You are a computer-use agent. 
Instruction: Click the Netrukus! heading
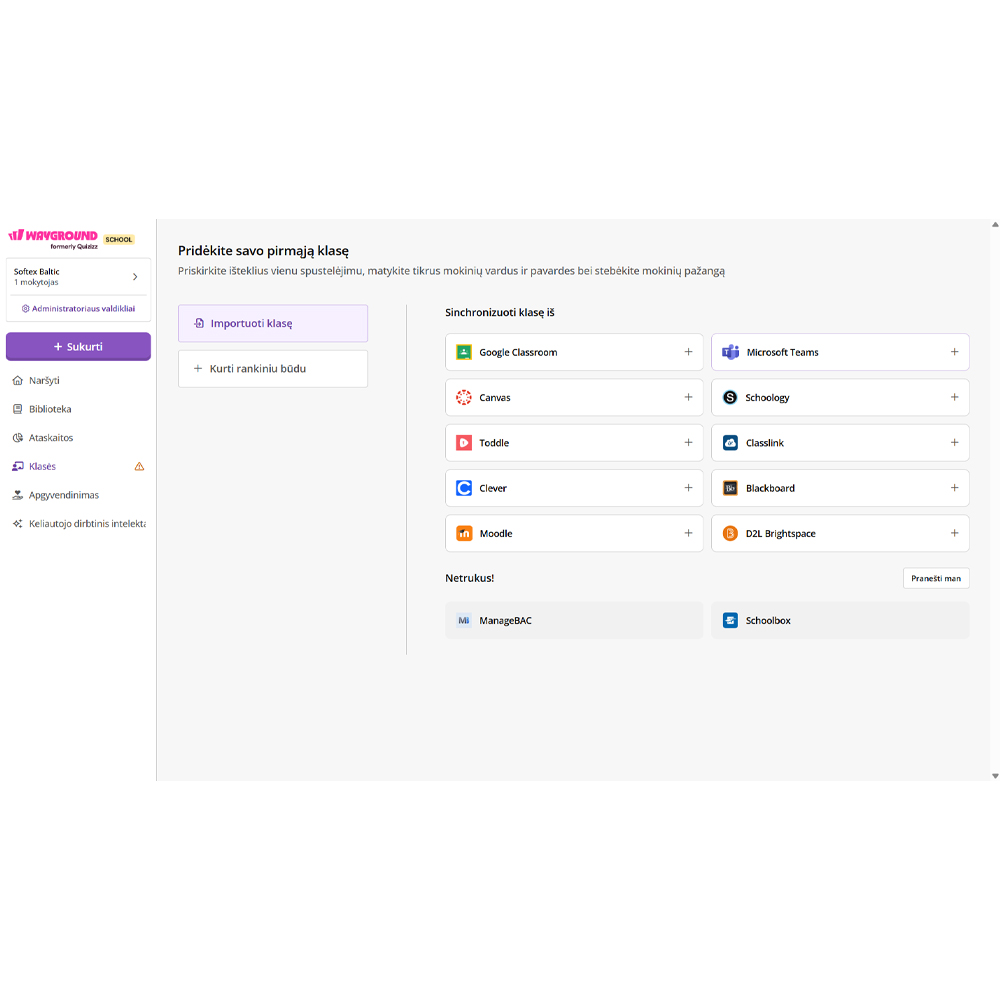coord(469,578)
